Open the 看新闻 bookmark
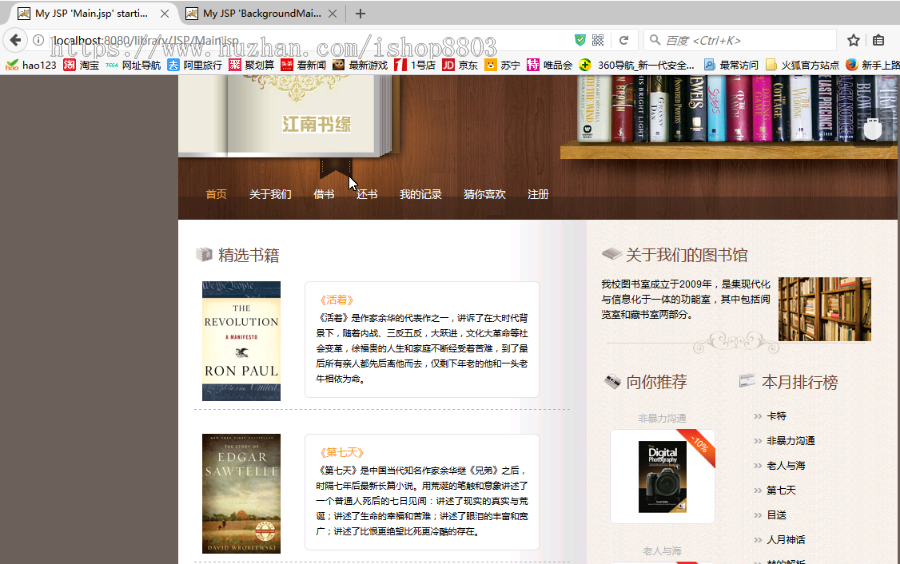 (x=303, y=65)
